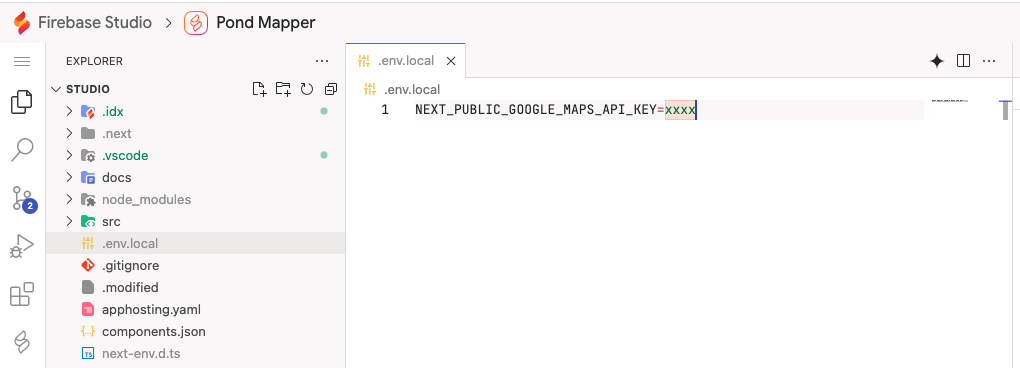The width and height of the screenshot is (1020, 368).
Task: Click the Pond Mapper app icon
Action: (x=196, y=23)
